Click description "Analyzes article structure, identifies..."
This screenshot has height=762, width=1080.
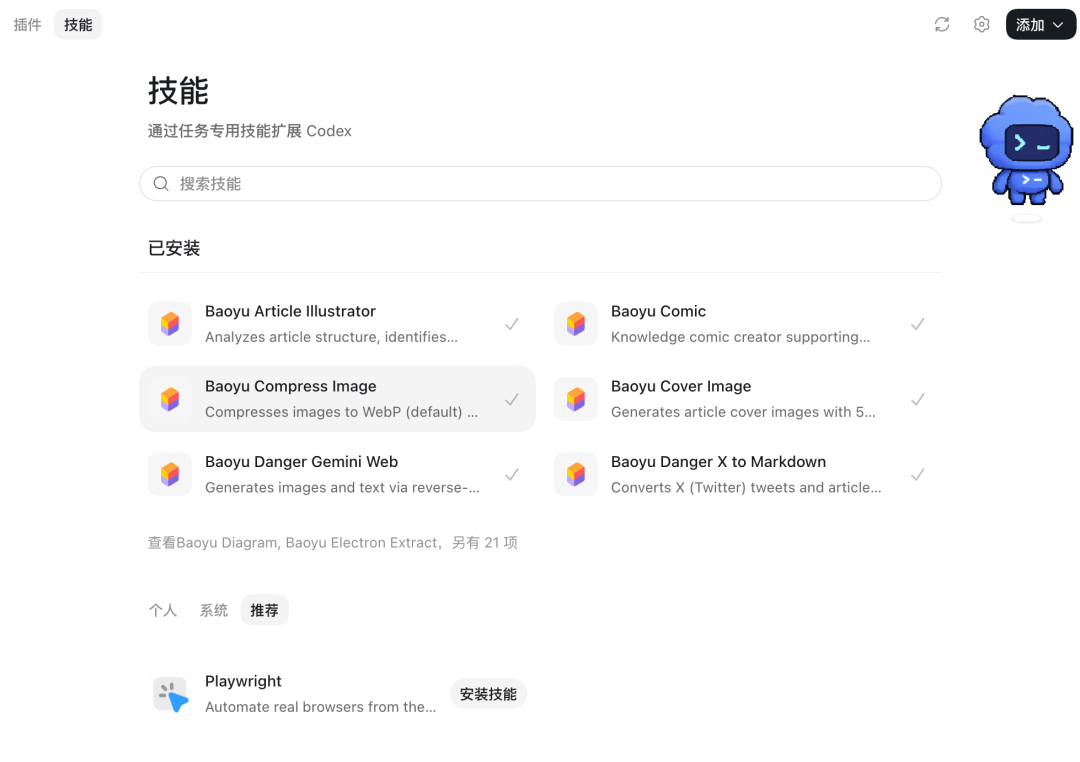331,337
